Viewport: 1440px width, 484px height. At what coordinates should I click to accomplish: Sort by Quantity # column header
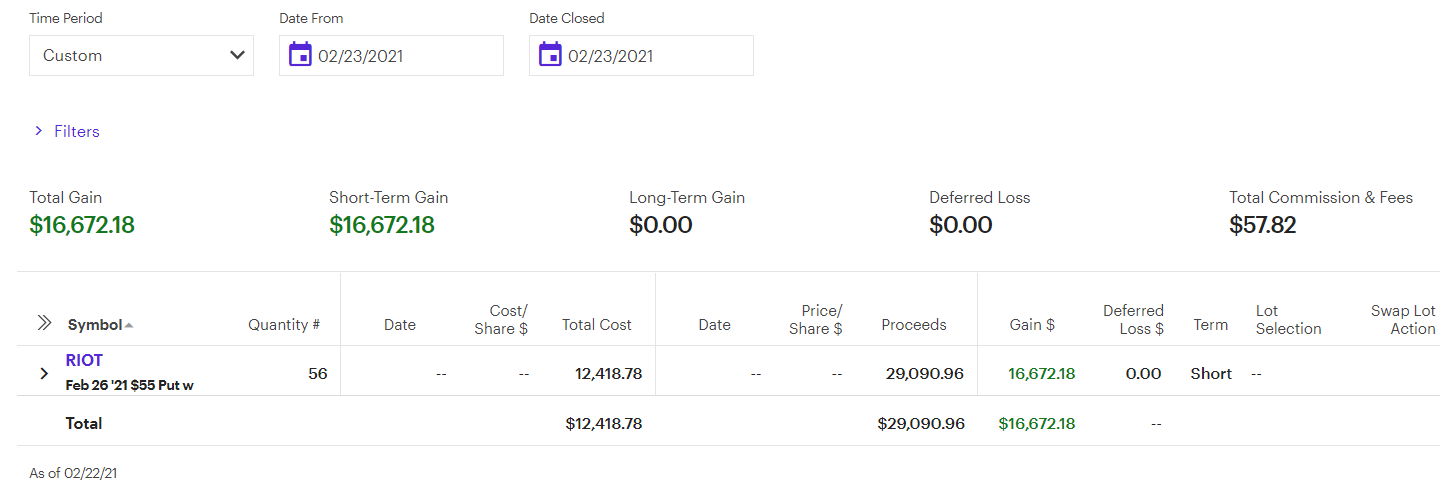point(284,324)
